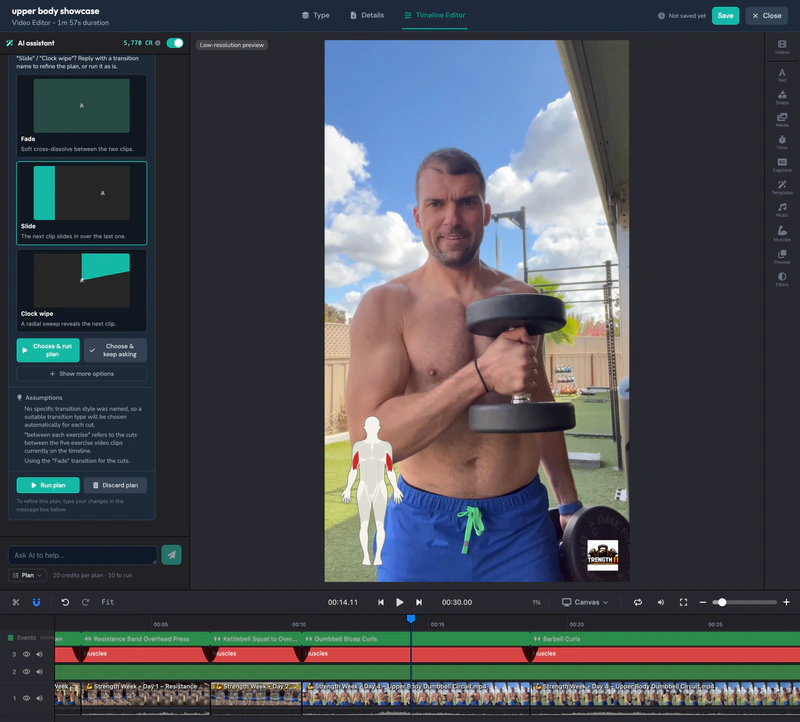The image size is (800, 722).
Task: Open the Music panel
Action: [782, 210]
